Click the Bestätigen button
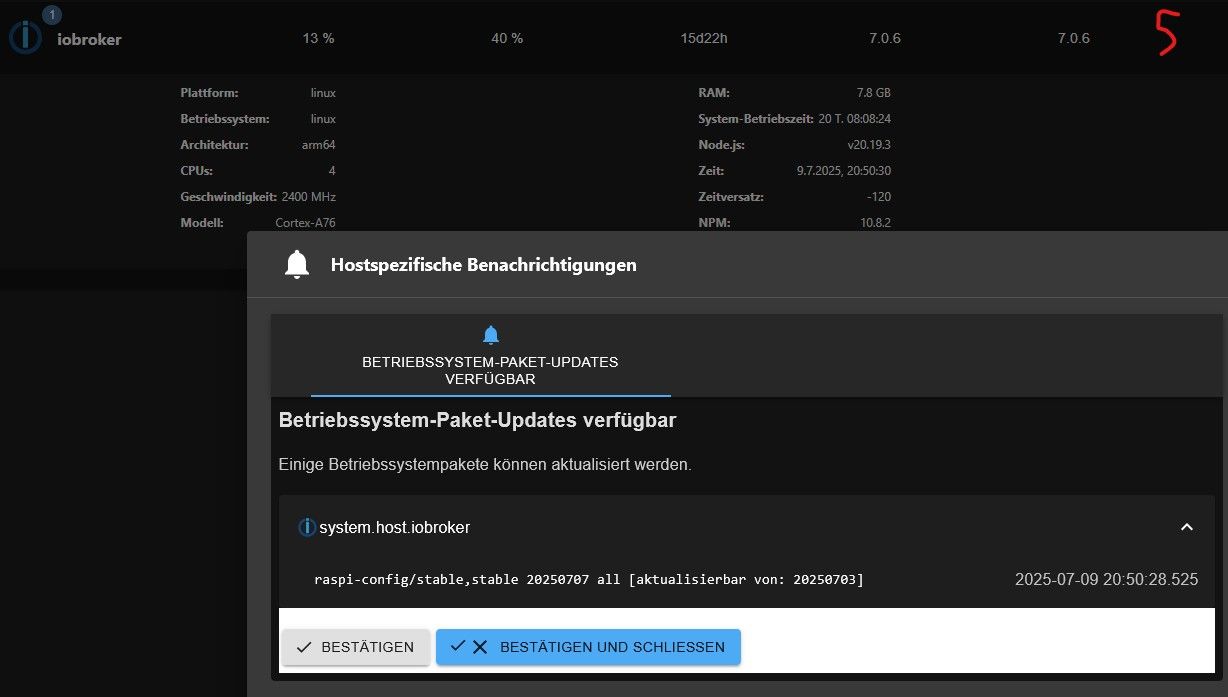Screen dimensions: 1228x697 (x=356, y=647)
